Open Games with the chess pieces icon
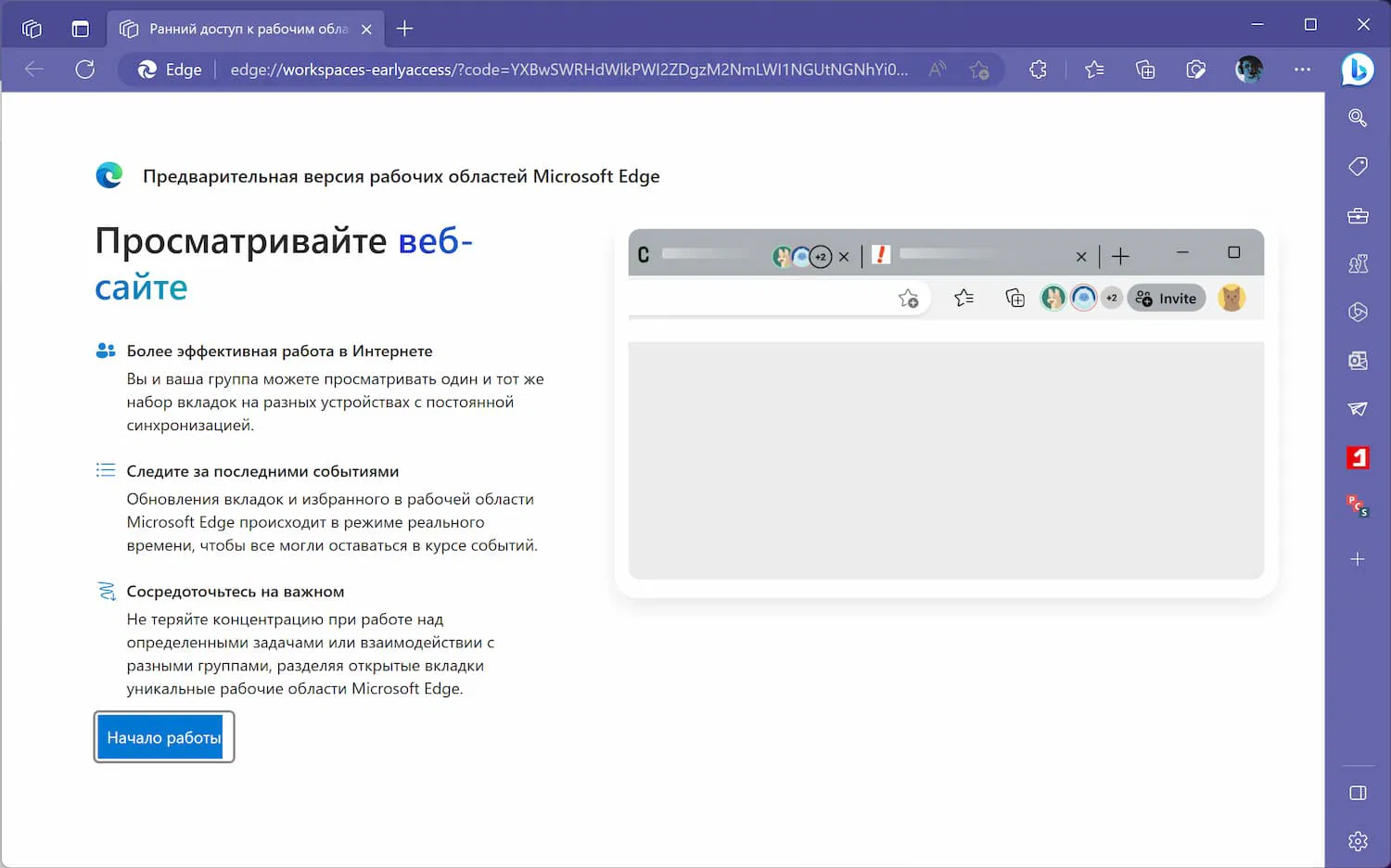Screen dimensions: 1391x868 click(1358, 264)
